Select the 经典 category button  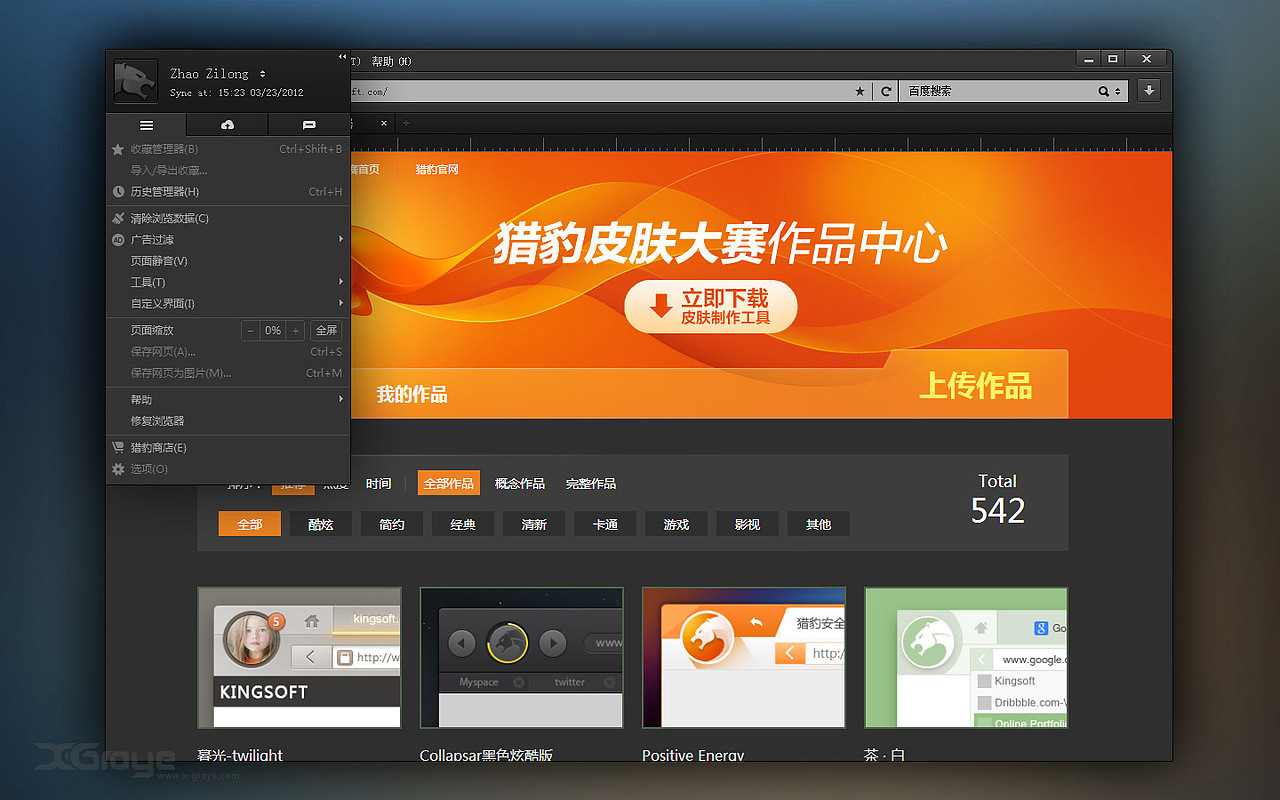click(463, 524)
